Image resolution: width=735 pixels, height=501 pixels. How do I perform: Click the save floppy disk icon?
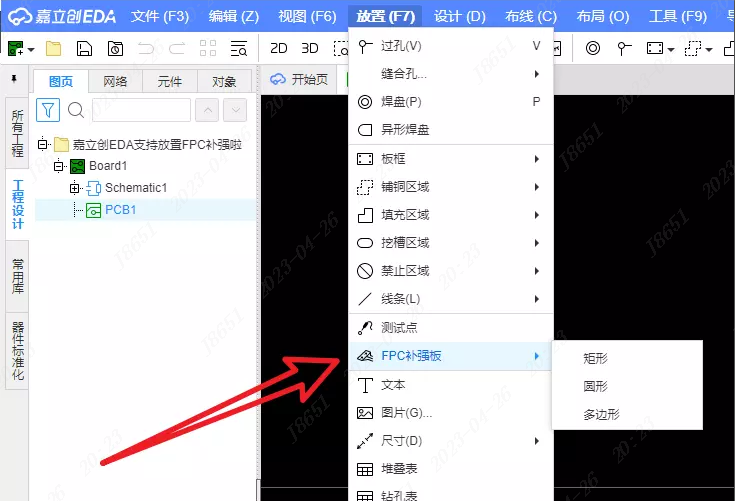pos(84,48)
